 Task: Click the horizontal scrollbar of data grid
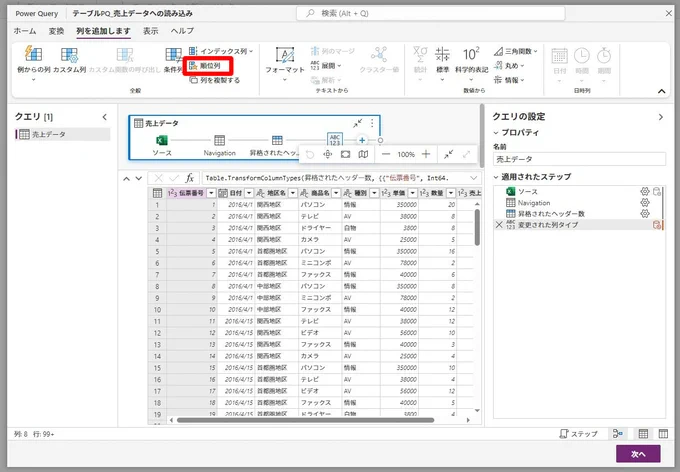(x=305, y=420)
